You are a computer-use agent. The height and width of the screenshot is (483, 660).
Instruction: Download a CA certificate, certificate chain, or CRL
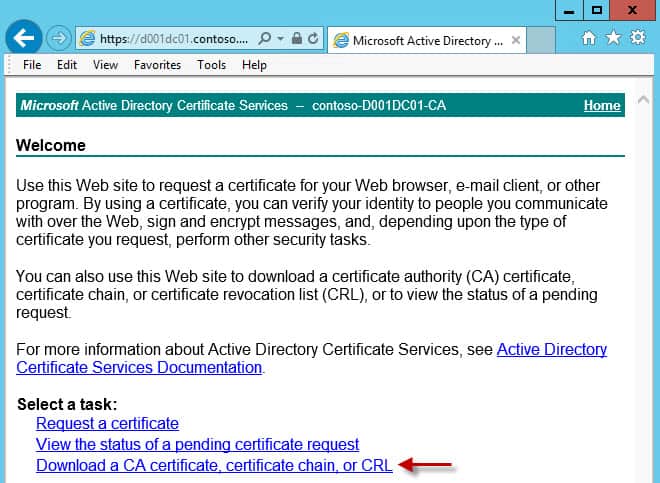[214, 466]
